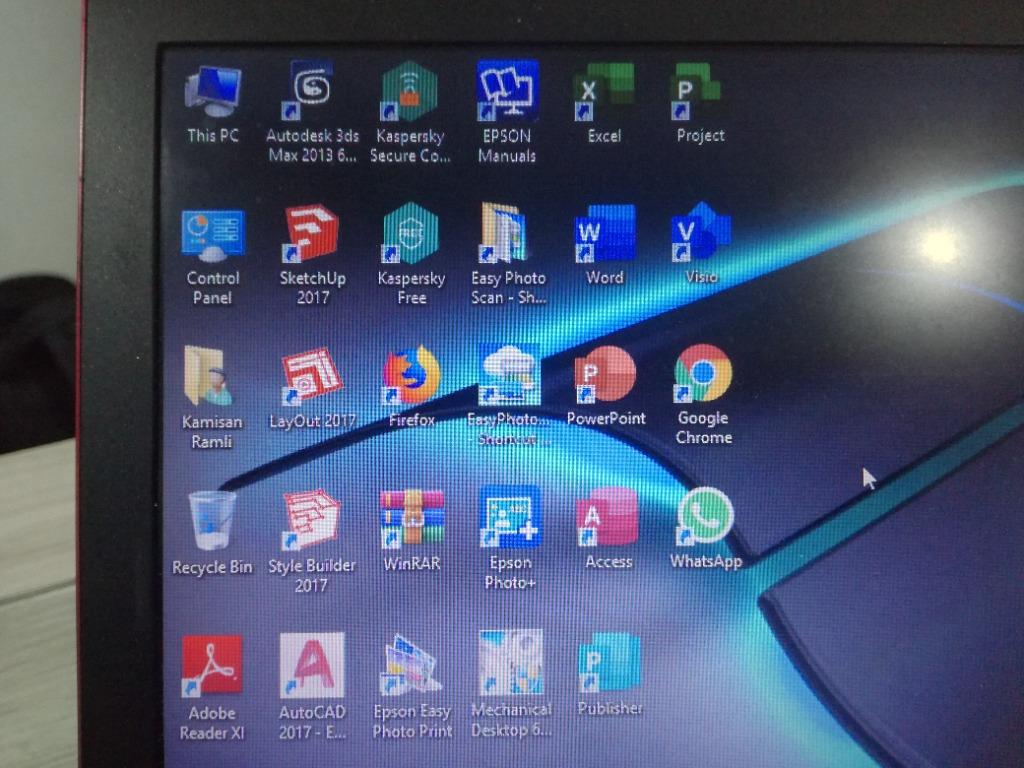Select the WhatsApp desktop shortcut
This screenshot has height=768, width=1024.
point(705,517)
